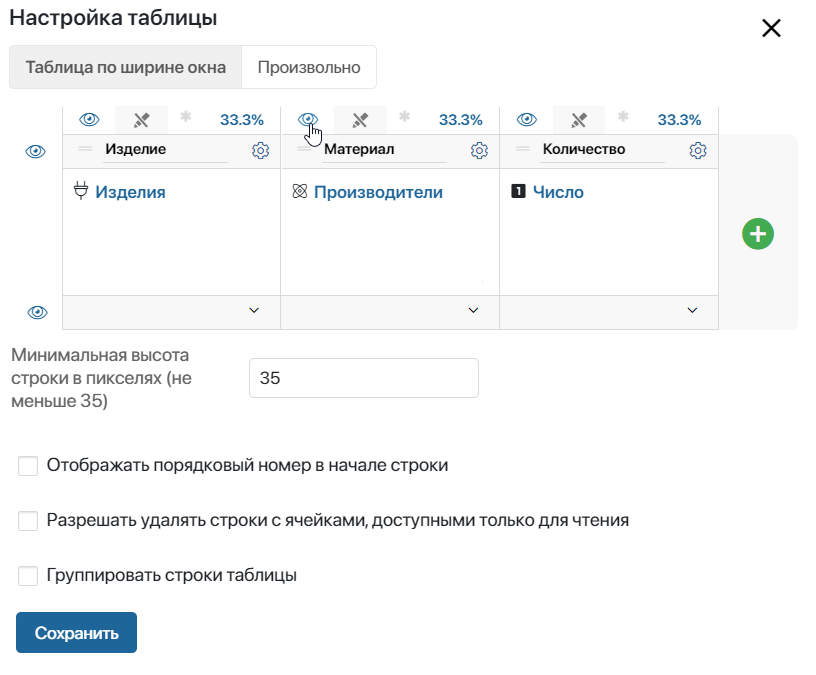Enable Группировать строки таблицы checkbox

coord(28,576)
